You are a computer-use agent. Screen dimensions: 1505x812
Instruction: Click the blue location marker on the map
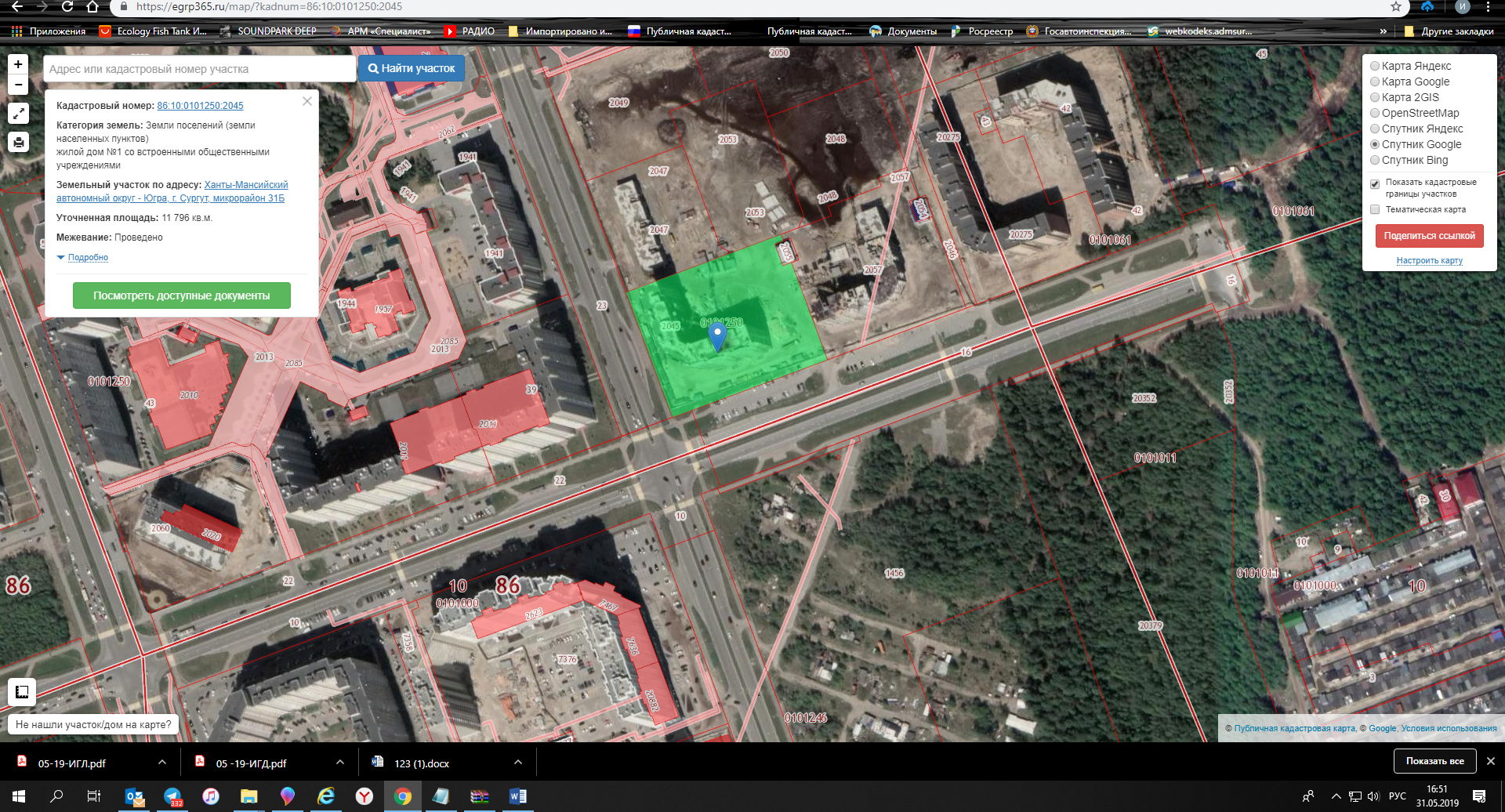(717, 335)
